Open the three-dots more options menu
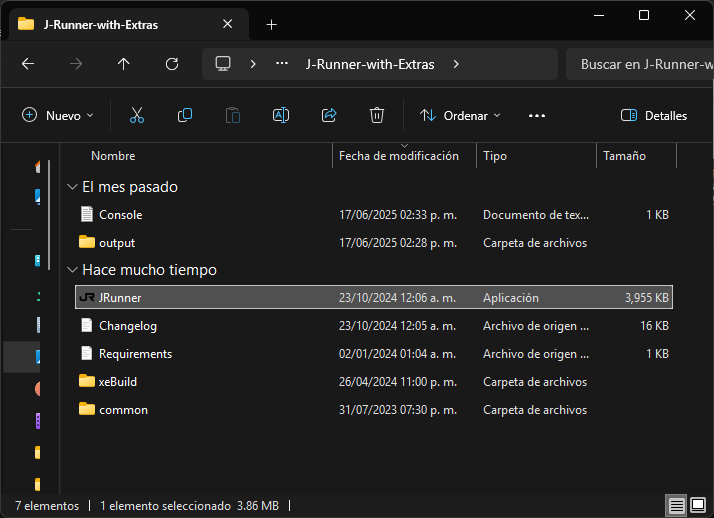 point(537,116)
